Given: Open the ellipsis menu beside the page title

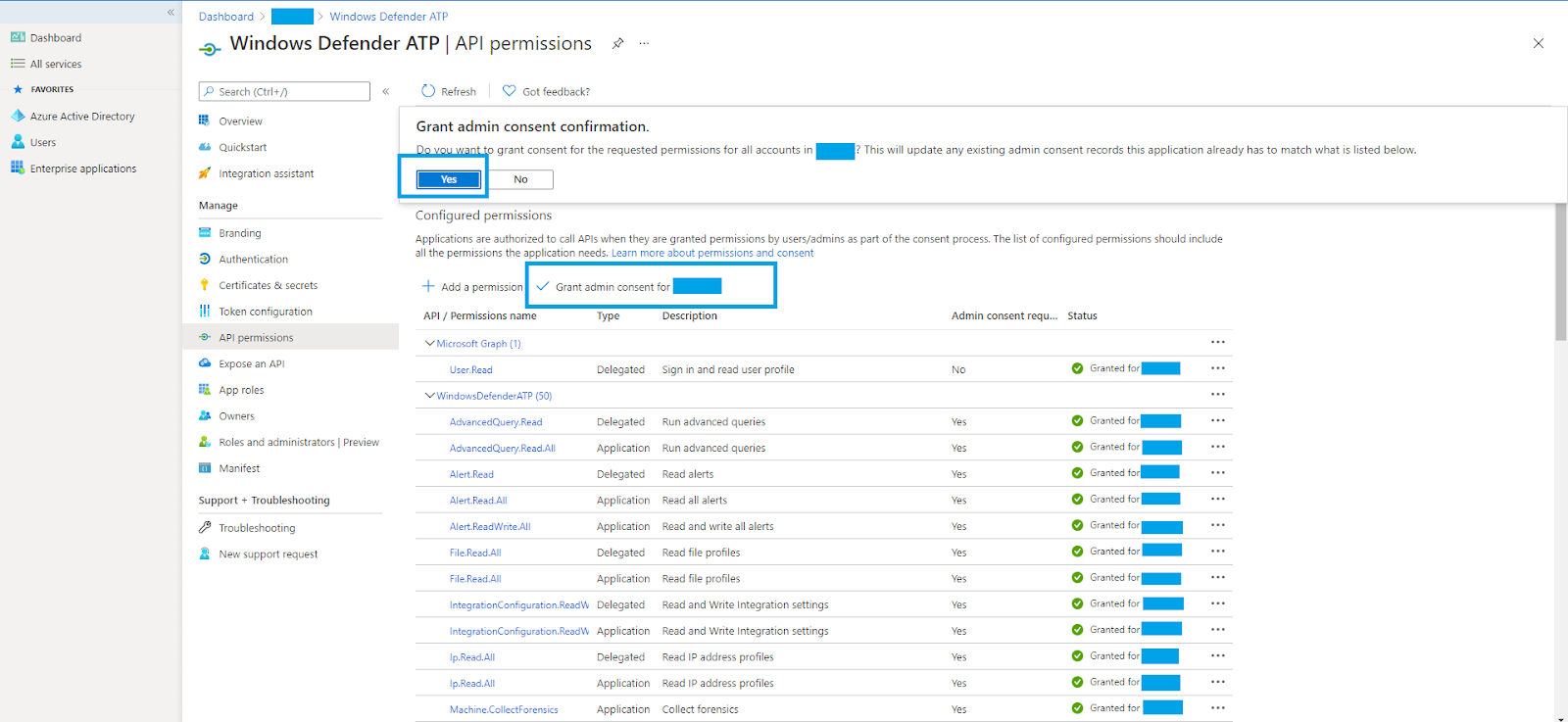Looking at the screenshot, I should (x=644, y=43).
